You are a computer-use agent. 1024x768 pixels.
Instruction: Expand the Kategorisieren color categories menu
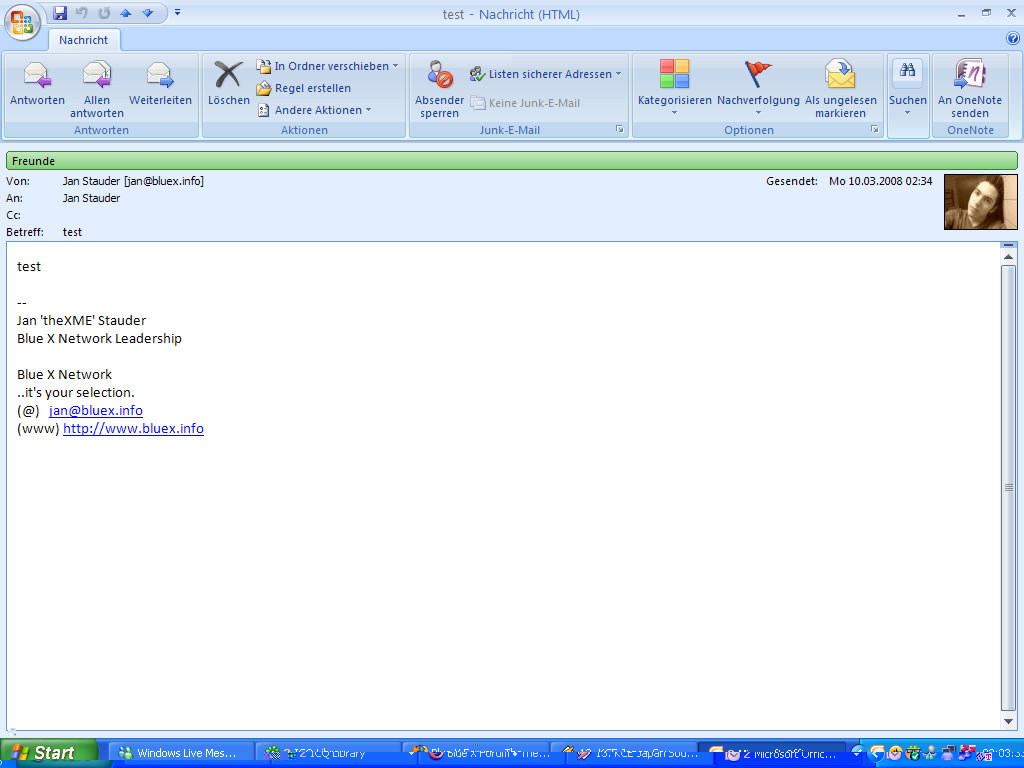click(x=674, y=76)
